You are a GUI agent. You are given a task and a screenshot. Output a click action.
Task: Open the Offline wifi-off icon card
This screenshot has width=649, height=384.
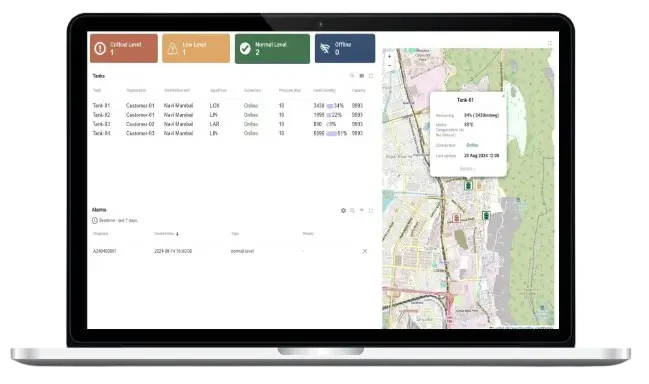345,48
